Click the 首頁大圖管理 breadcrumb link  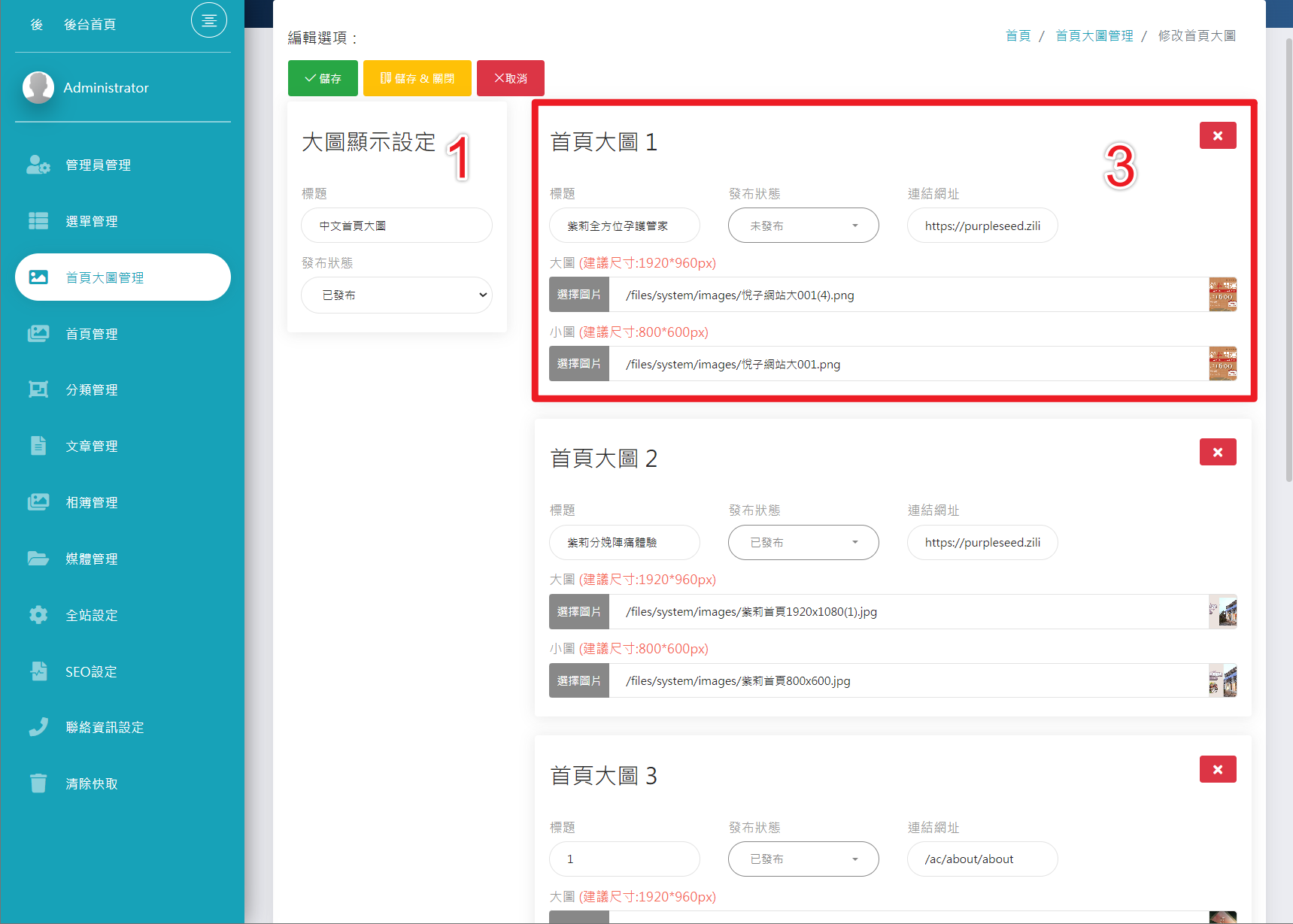pyautogui.click(x=1094, y=36)
